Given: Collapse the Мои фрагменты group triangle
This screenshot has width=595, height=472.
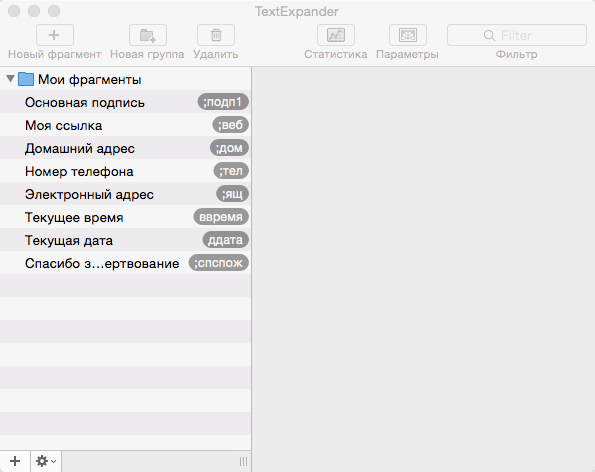Looking at the screenshot, I should click(x=11, y=79).
